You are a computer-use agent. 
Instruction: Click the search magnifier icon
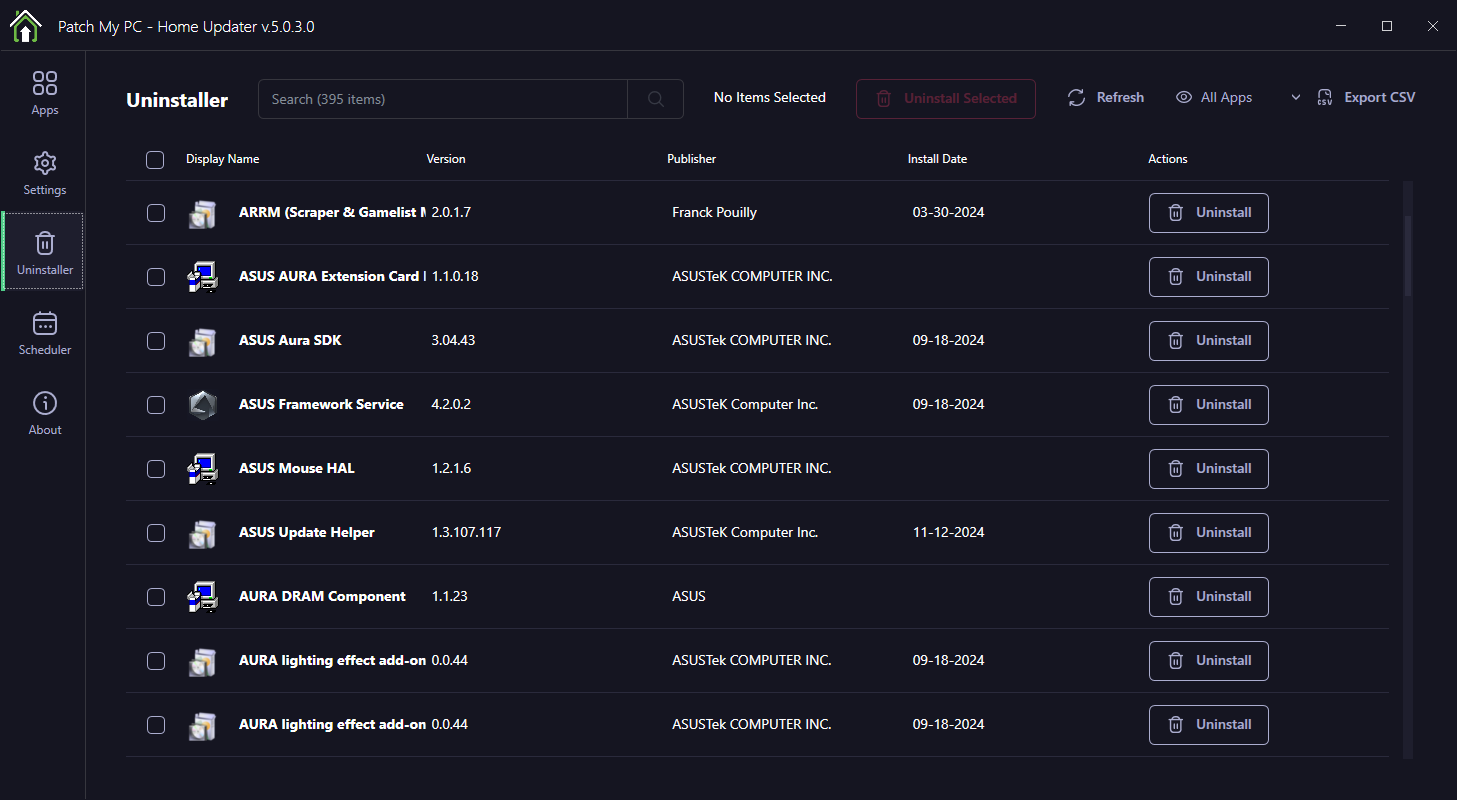coord(656,99)
